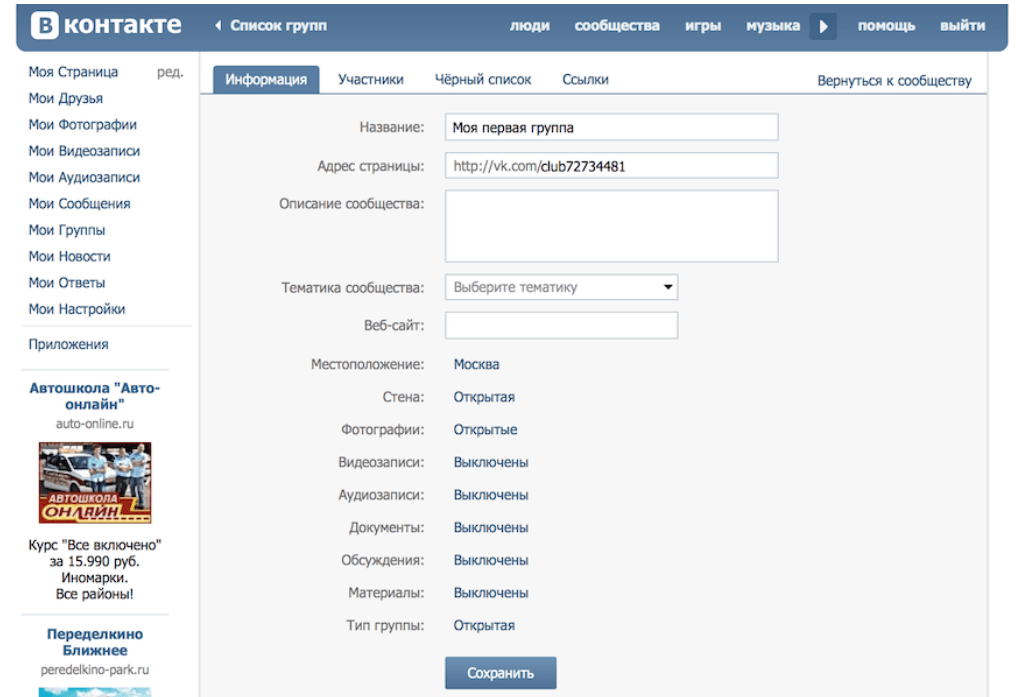Change Местоположение value Москва
1017x697 pixels.
pyautogui.click(x=476, y=364)
